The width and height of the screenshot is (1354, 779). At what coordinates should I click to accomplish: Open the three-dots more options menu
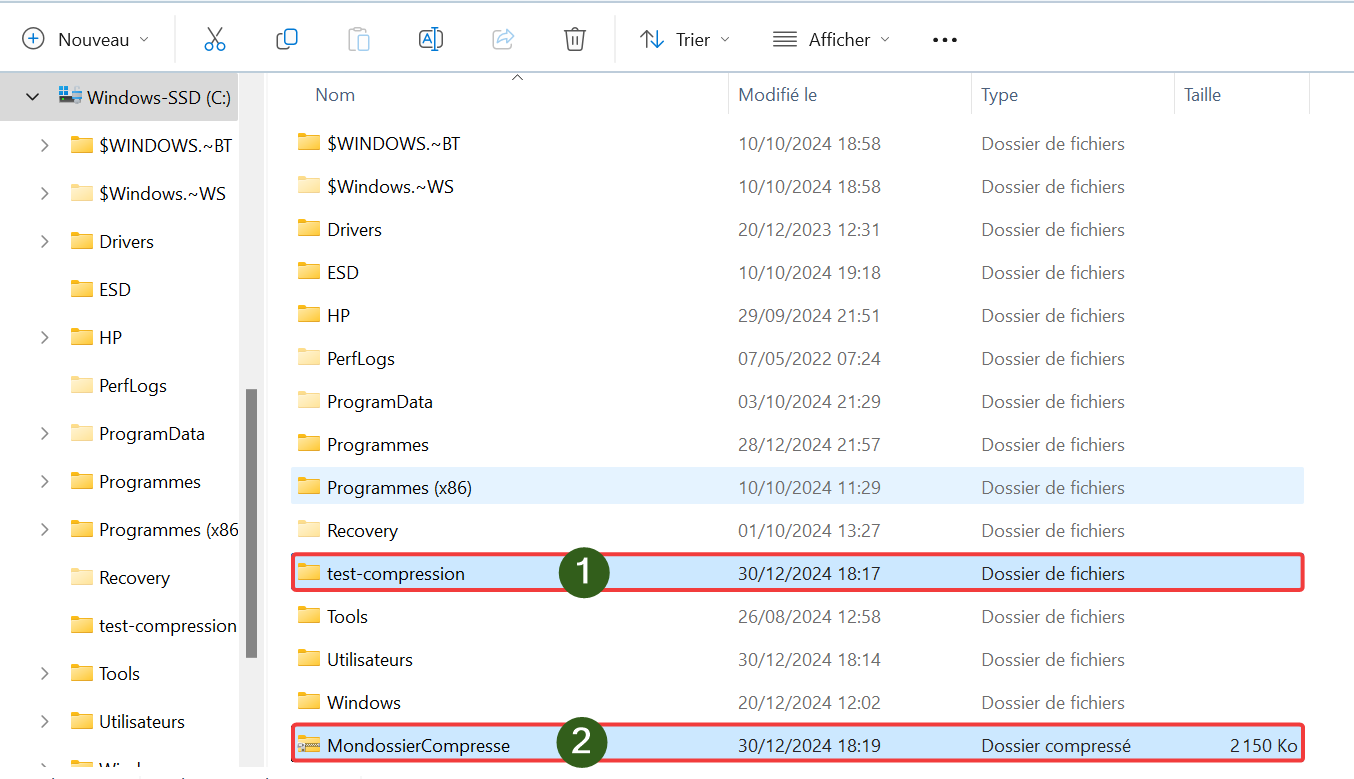[x=945, y=40]
